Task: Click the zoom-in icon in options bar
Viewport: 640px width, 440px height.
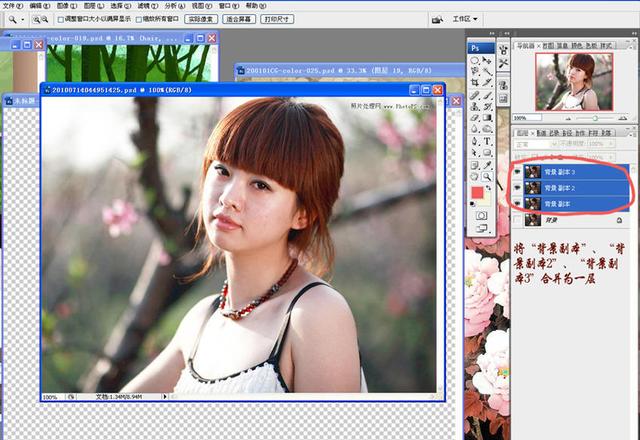Action: coord(37,19)
